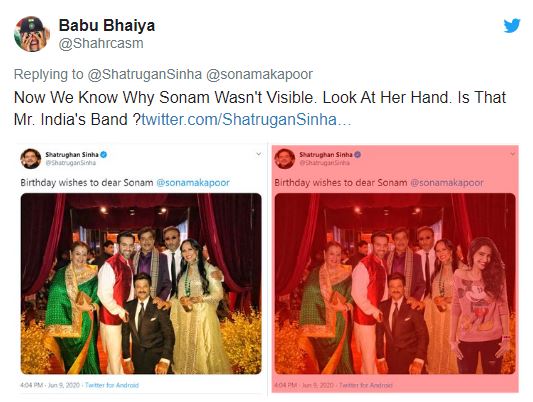Image resolution: width=533 pixels, height=402 pixels.
Task: Click the Babu Bhaiya display name
Action: [107, 25]
